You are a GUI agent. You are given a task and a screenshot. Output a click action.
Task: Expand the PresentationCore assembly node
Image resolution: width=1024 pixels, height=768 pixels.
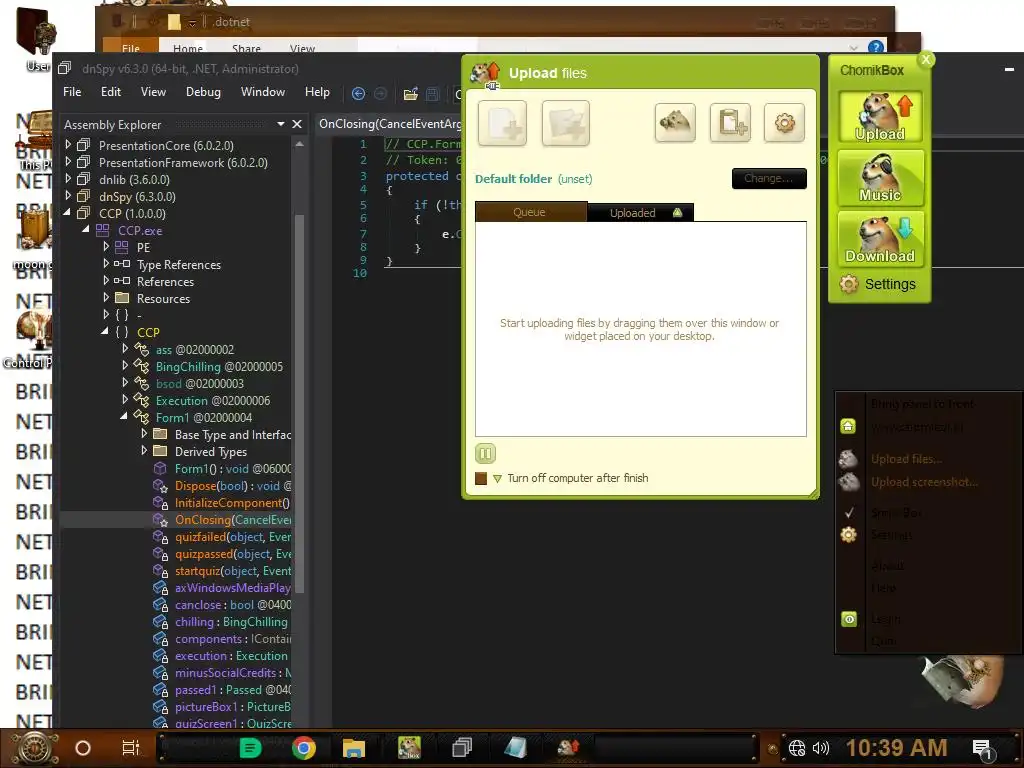pos(68,145)
